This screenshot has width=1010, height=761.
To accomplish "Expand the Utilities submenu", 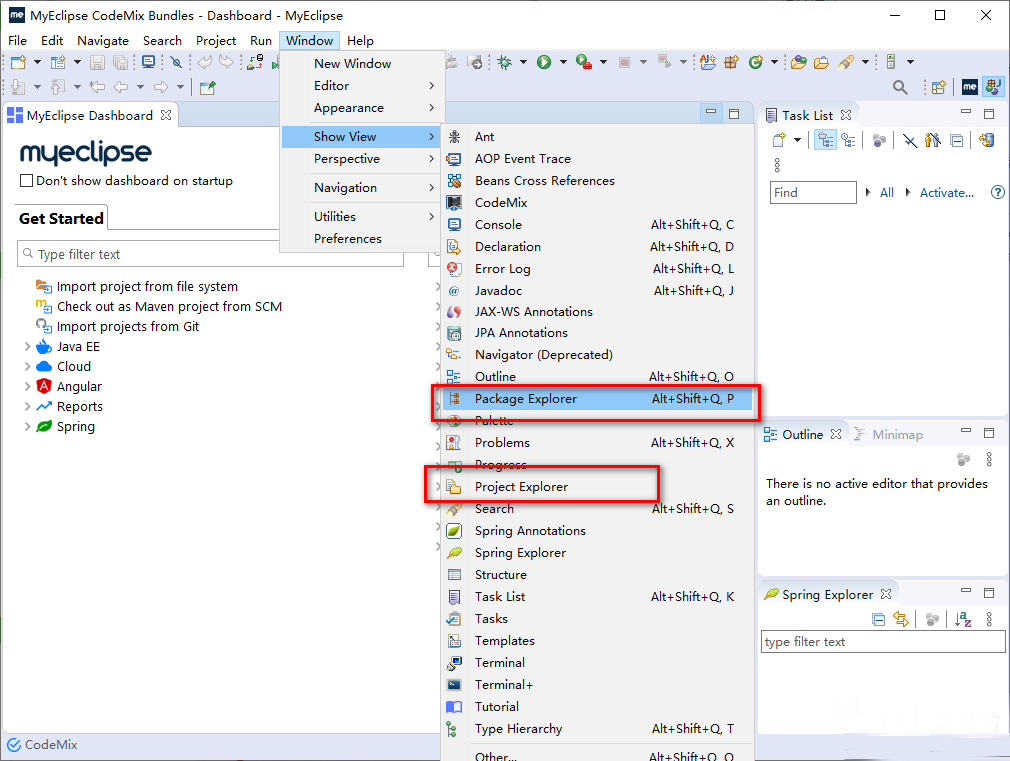I will [x=361, y=217].
